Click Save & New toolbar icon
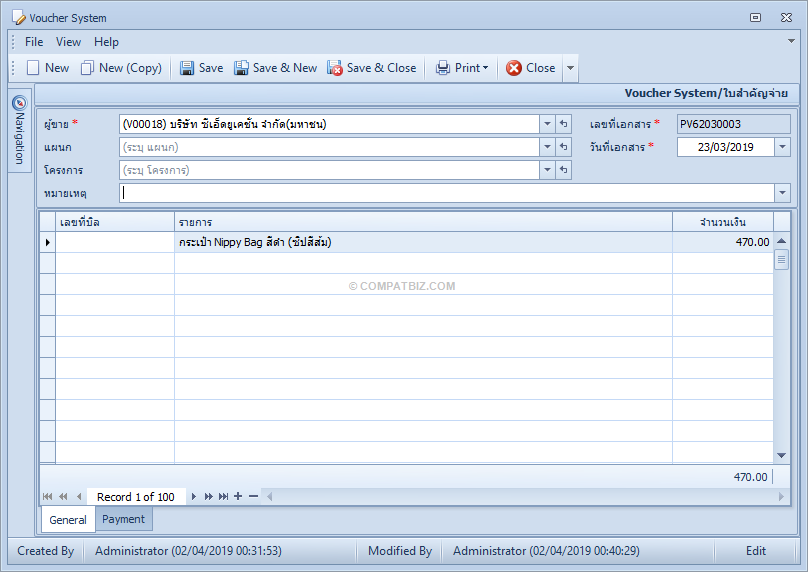This screenshot has height=572, width=808. click(x=241, y=68)
